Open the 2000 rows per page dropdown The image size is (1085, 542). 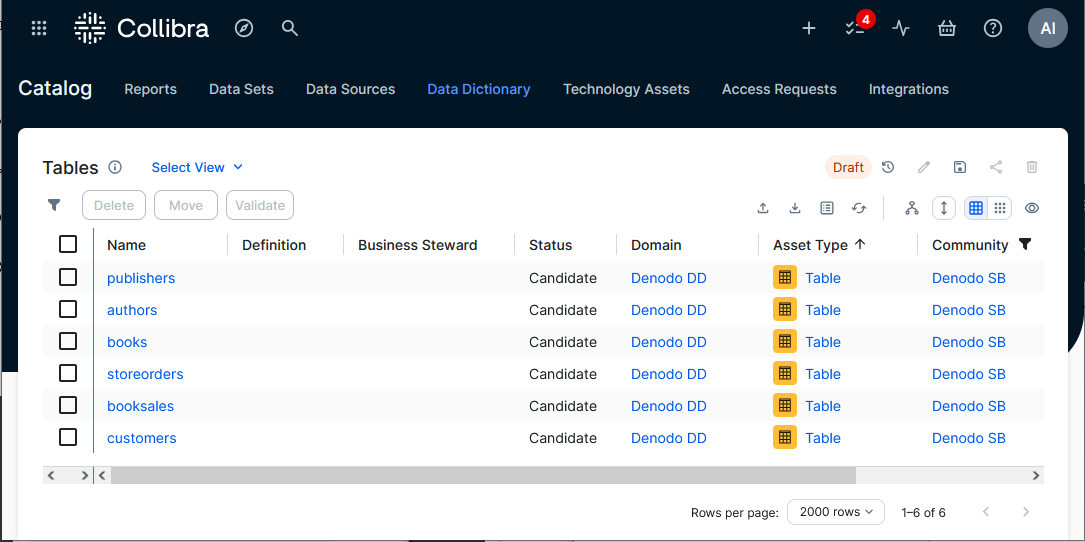[836, 512]
